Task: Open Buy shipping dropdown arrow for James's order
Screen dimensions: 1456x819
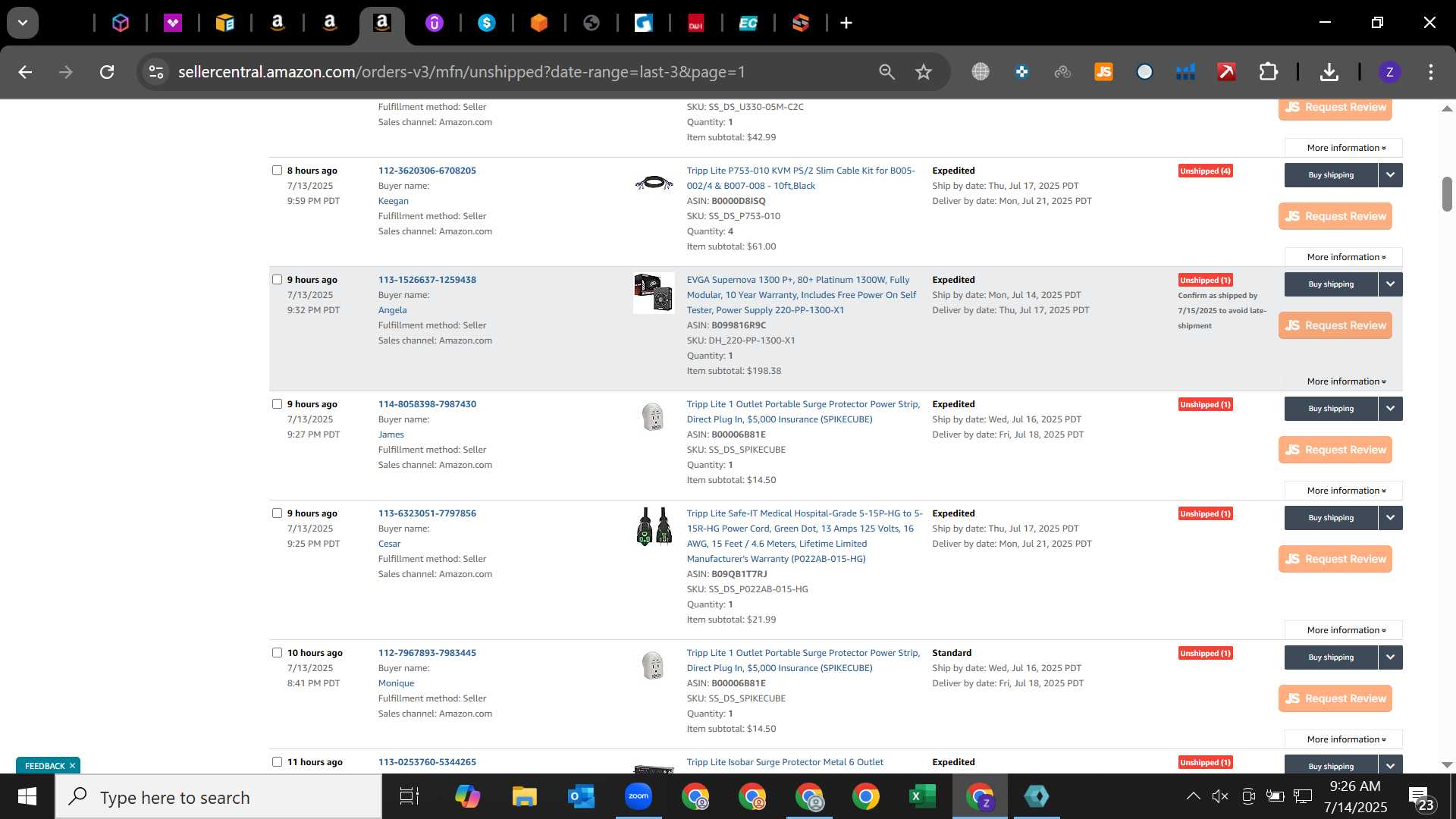Action: point(1390,409)
